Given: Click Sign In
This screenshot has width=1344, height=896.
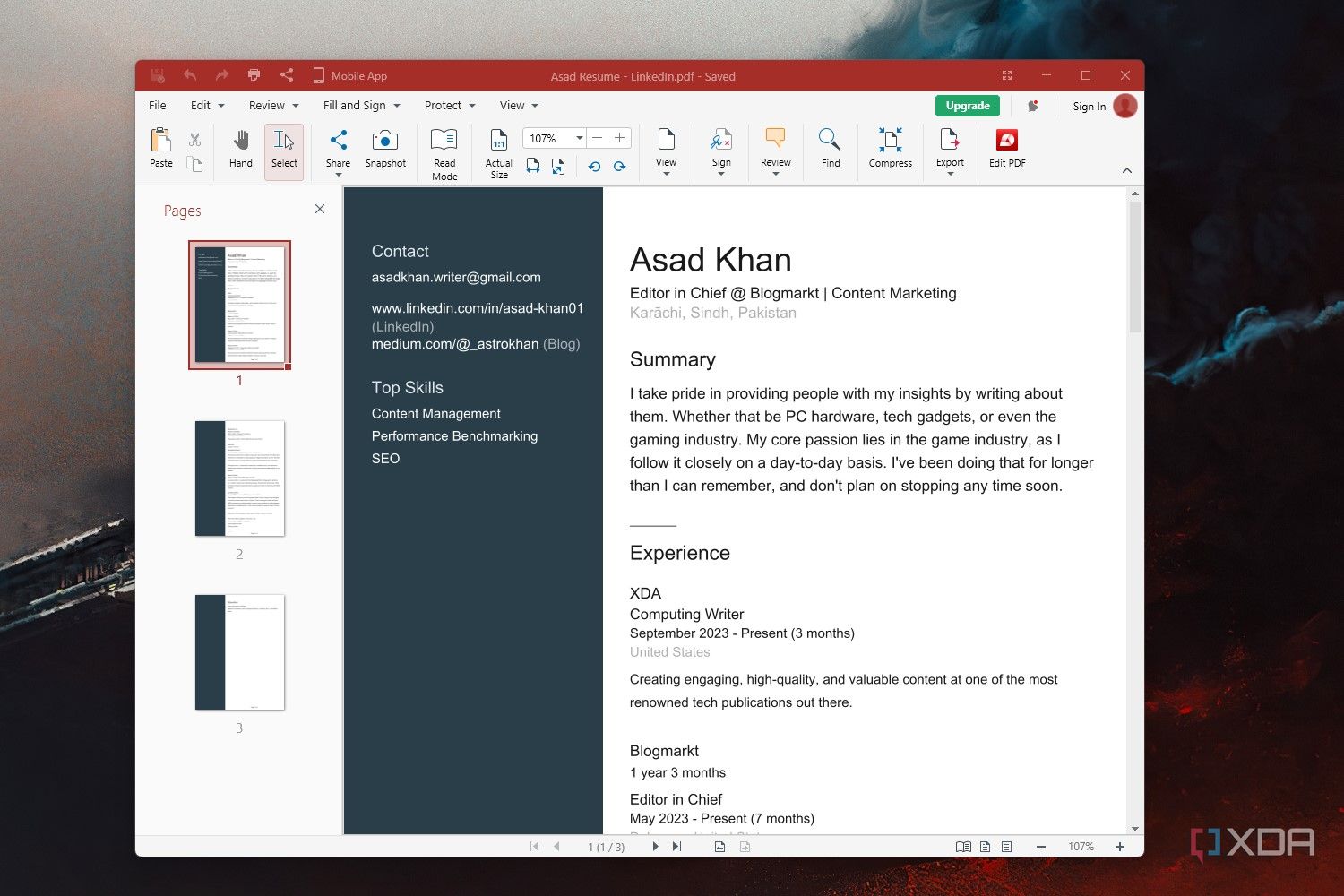Looking at the screenshot, I should tap(1089, 107).
